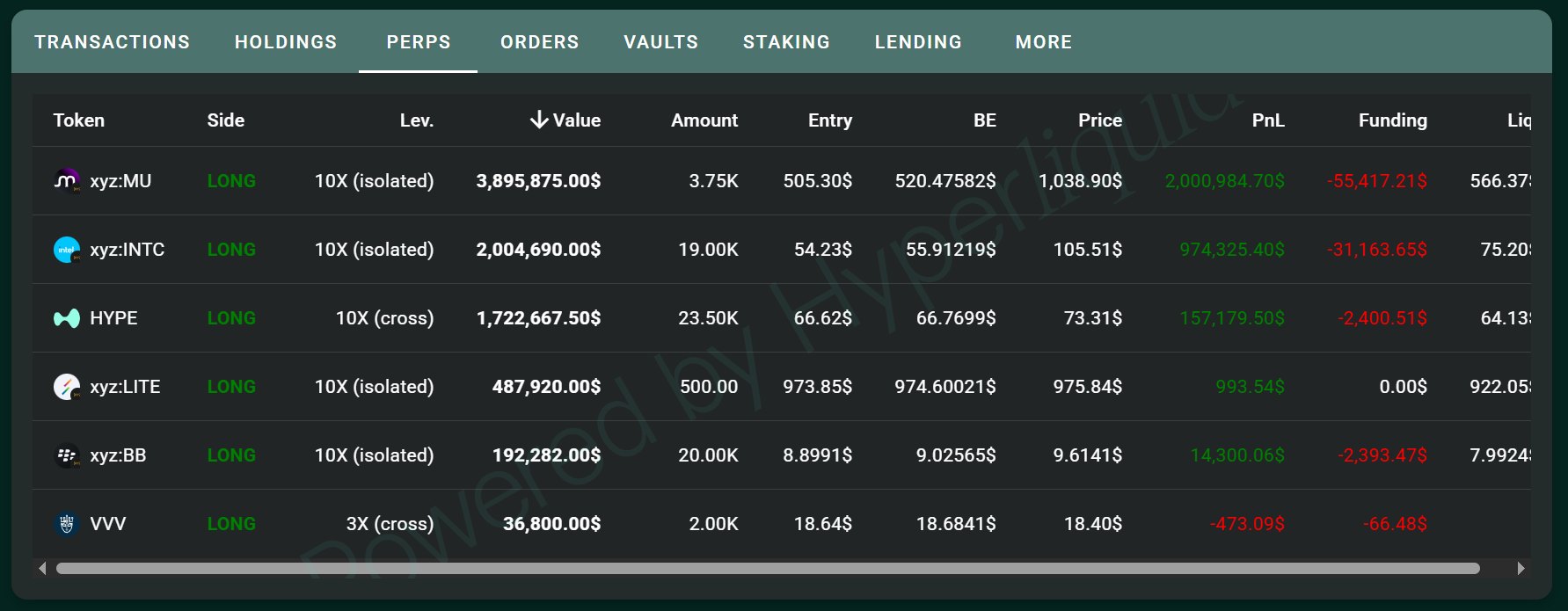Open the Vaults tab

click(661, 42)
